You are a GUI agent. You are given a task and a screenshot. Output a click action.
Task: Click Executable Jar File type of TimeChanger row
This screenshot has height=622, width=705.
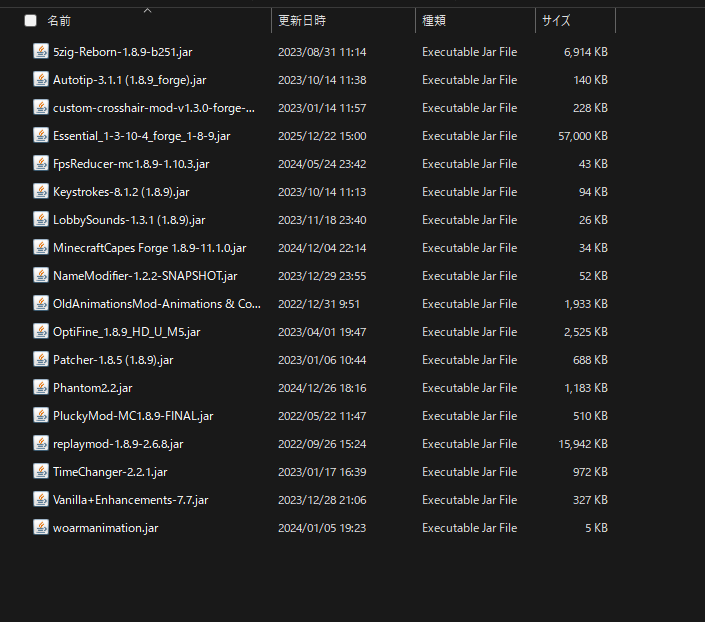coord(469,472)
